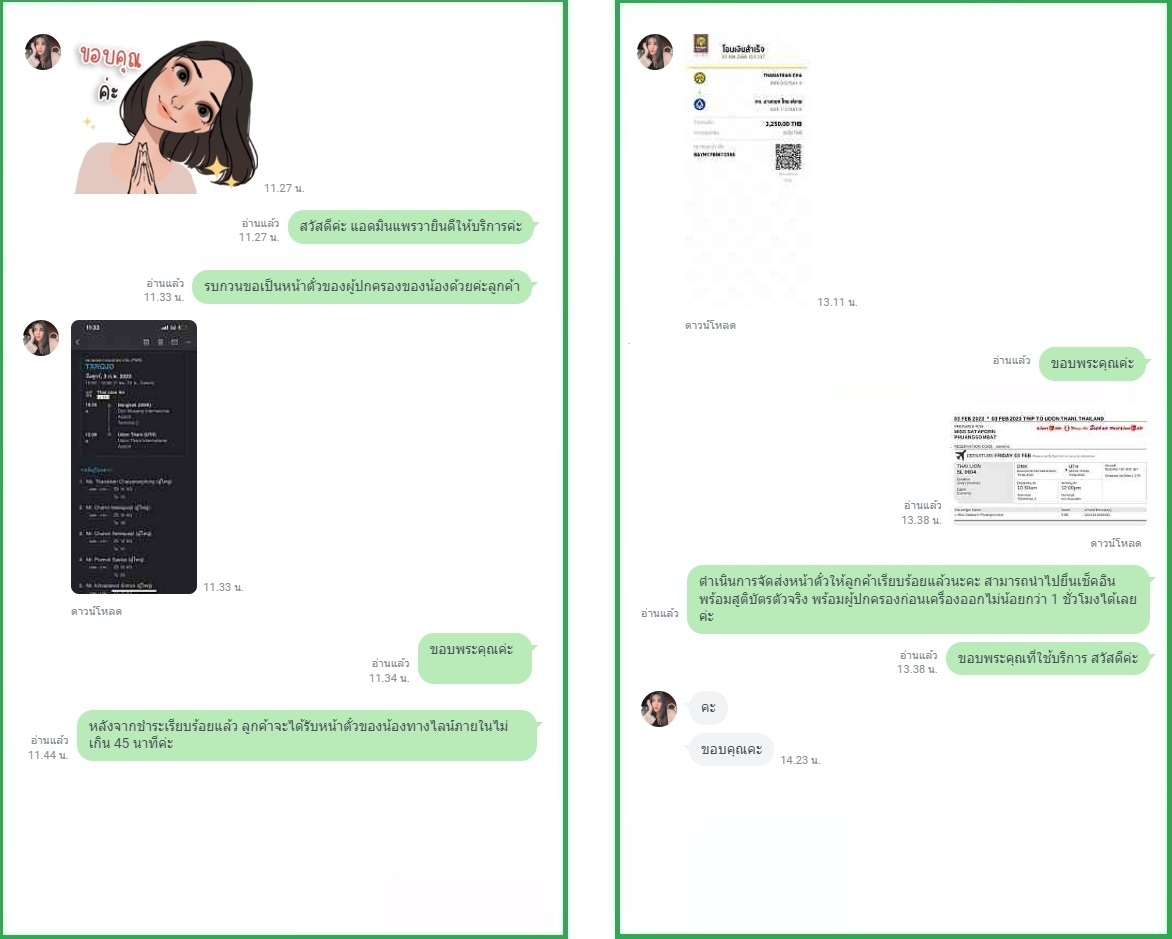Select the short คะ reply bubble
The width and height of the screenshot is (1172, 939).
(x=708, y=707)
